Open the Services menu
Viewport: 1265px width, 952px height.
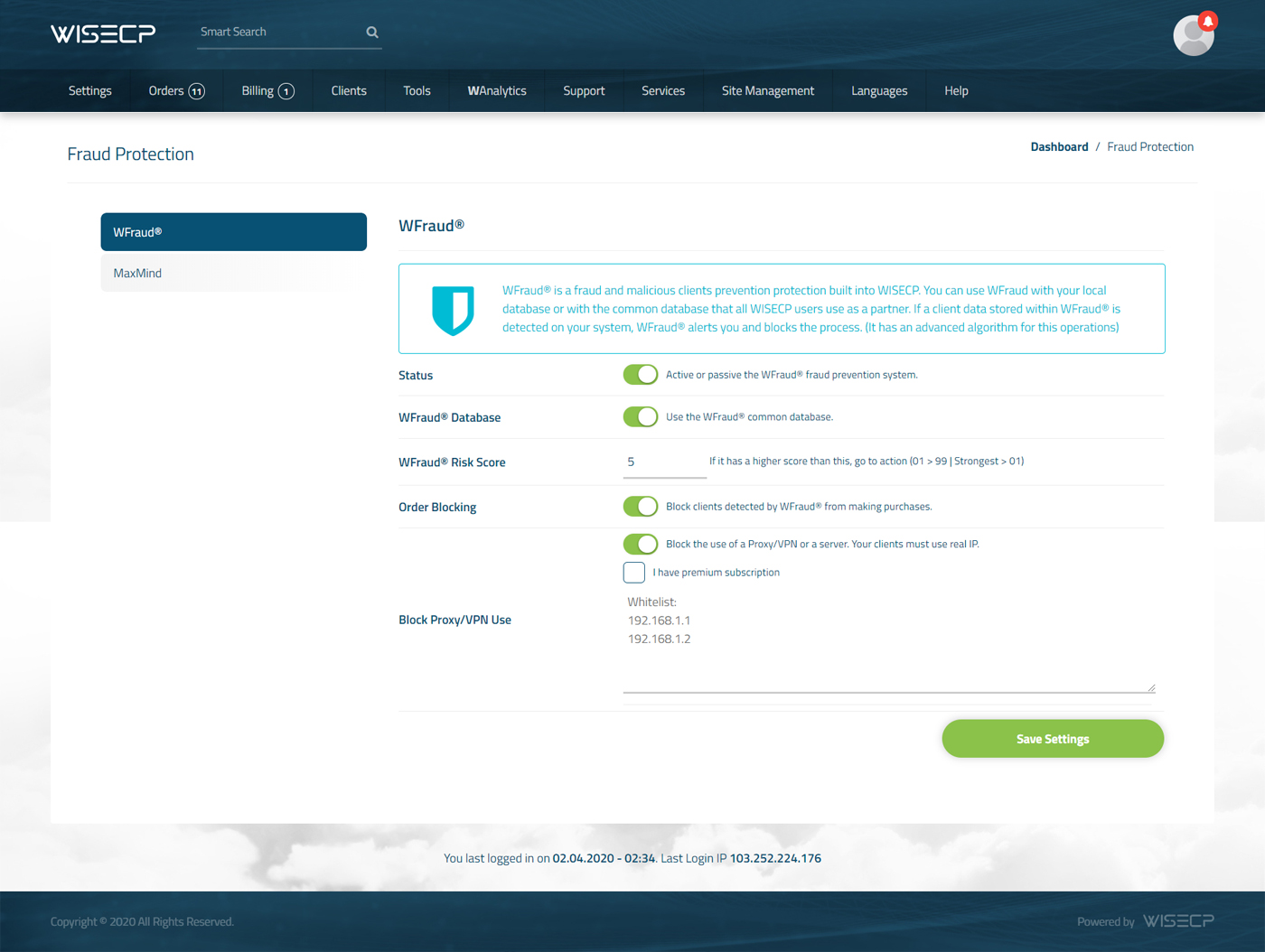coord(663,91)
